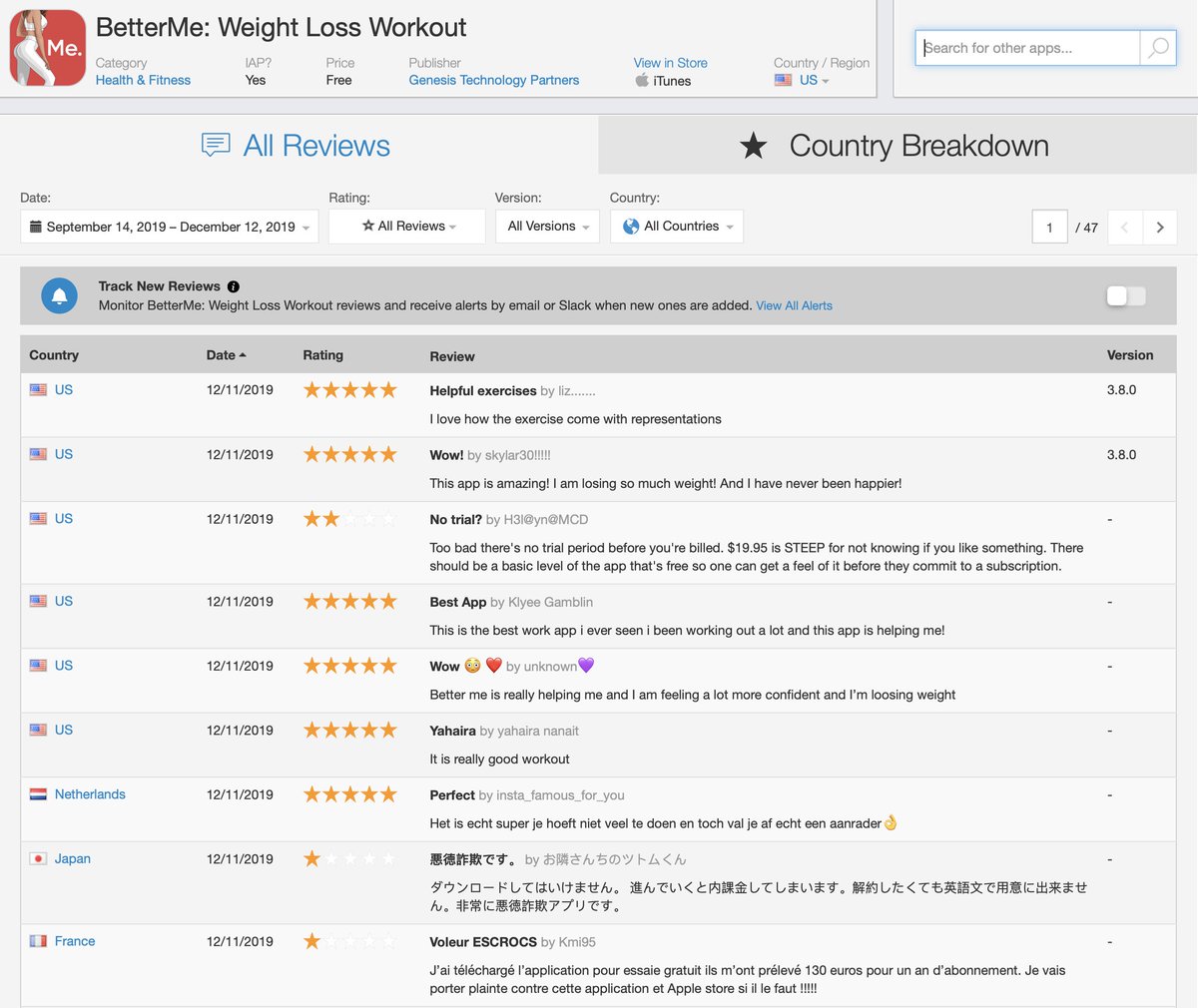This screenshot has width=1198, height=1008.
Task: Click the View in Store link
Action: pyautogui.click(x=670, y=63)
